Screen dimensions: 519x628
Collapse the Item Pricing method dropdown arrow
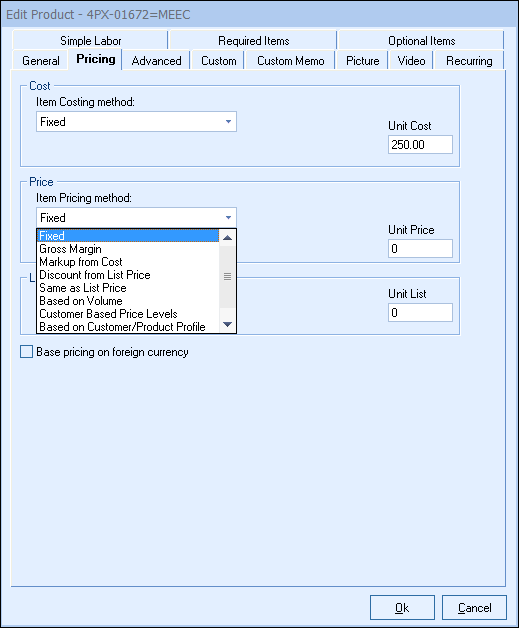pyautogui.click(x=228, y=218)
